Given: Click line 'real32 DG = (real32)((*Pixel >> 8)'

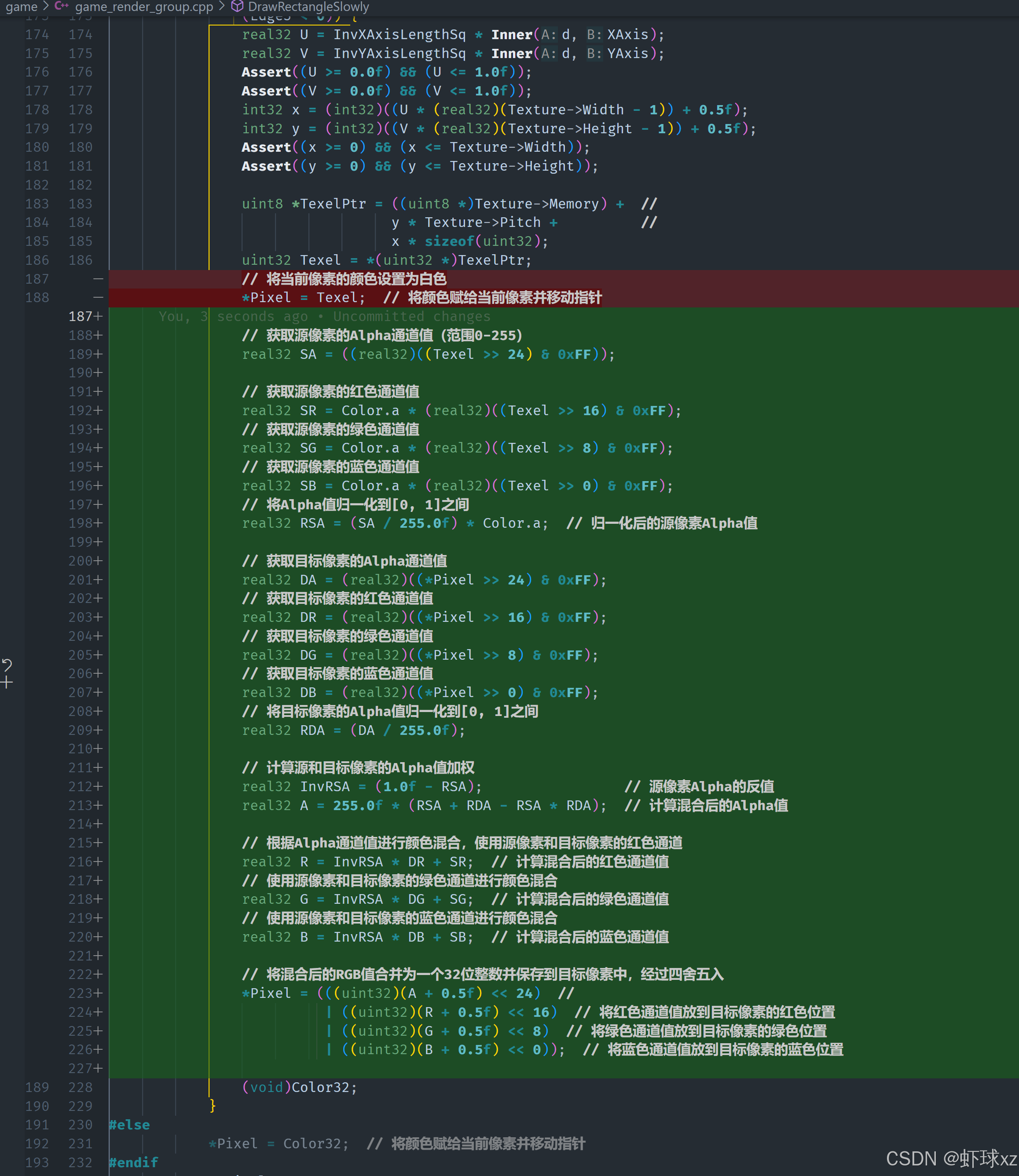Looking at the screenshot, I should pos(420,655).
